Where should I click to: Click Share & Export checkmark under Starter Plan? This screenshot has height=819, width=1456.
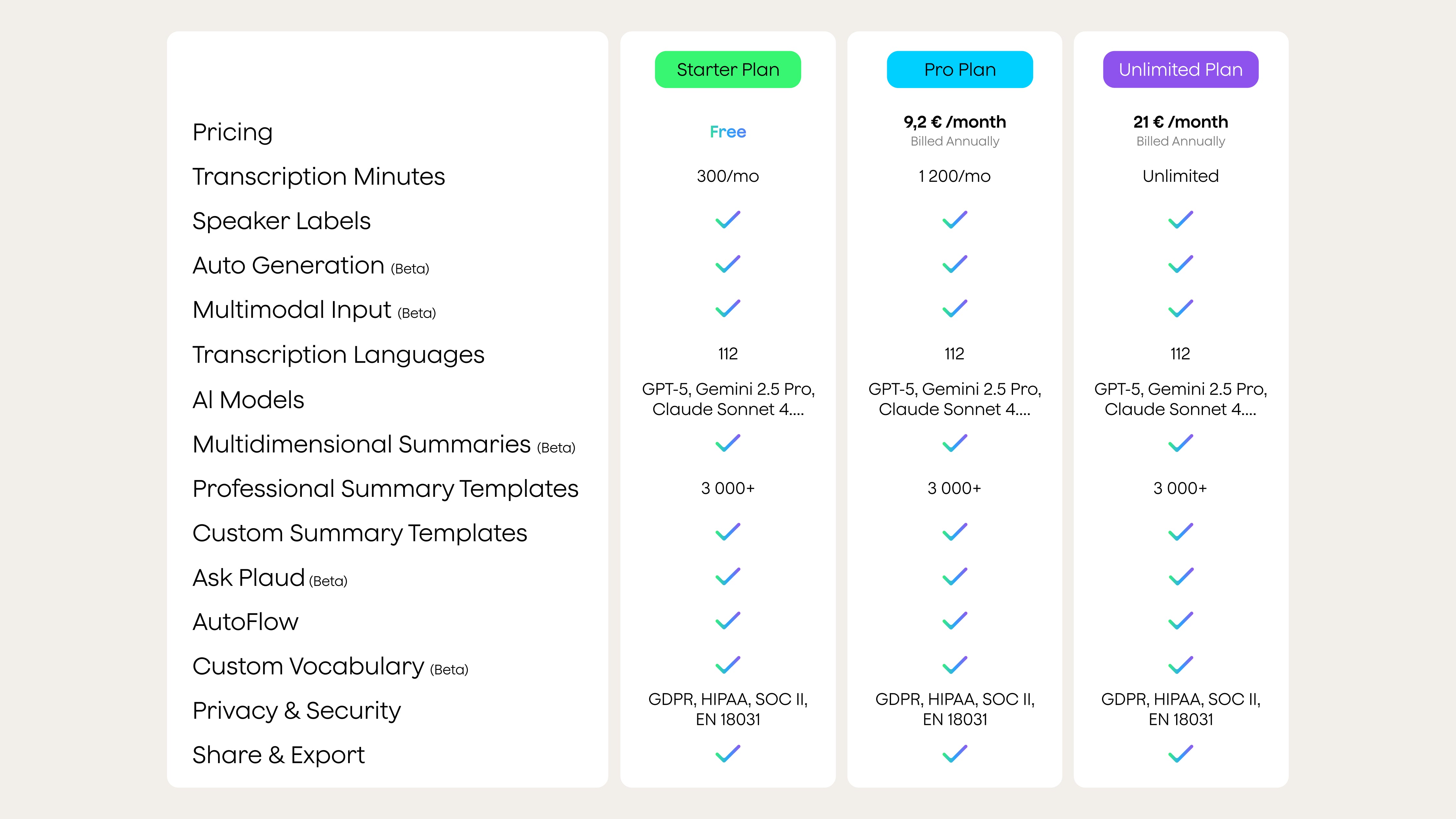click(727, 754)
